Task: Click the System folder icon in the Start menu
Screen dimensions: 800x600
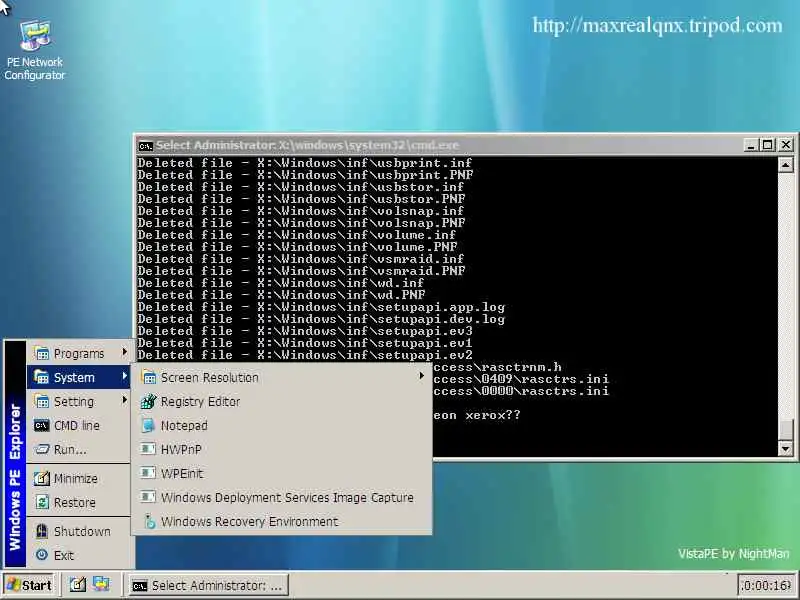Action: click(41, 377)
